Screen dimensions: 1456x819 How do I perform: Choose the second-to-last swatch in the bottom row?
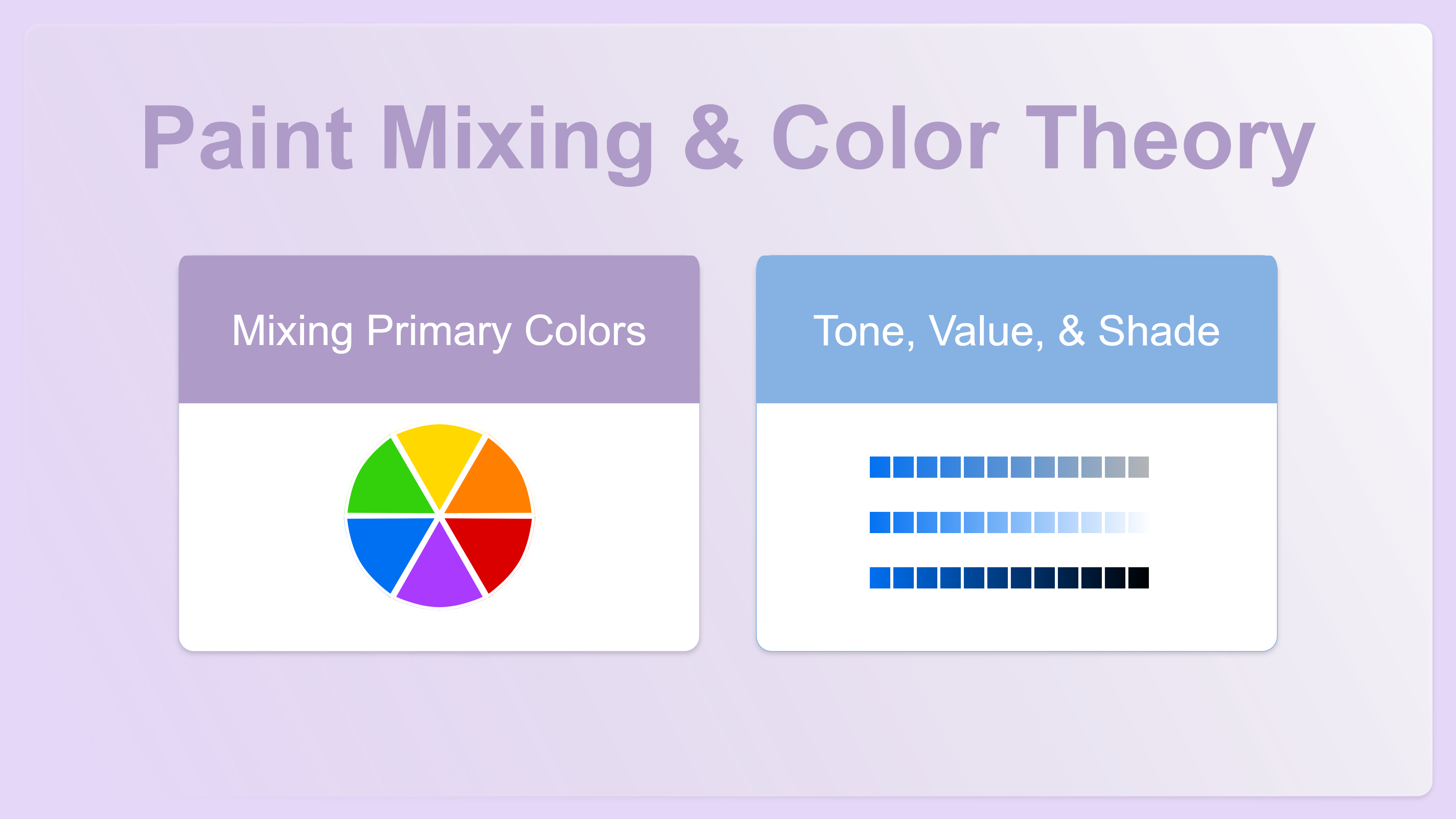(1115, 577)
